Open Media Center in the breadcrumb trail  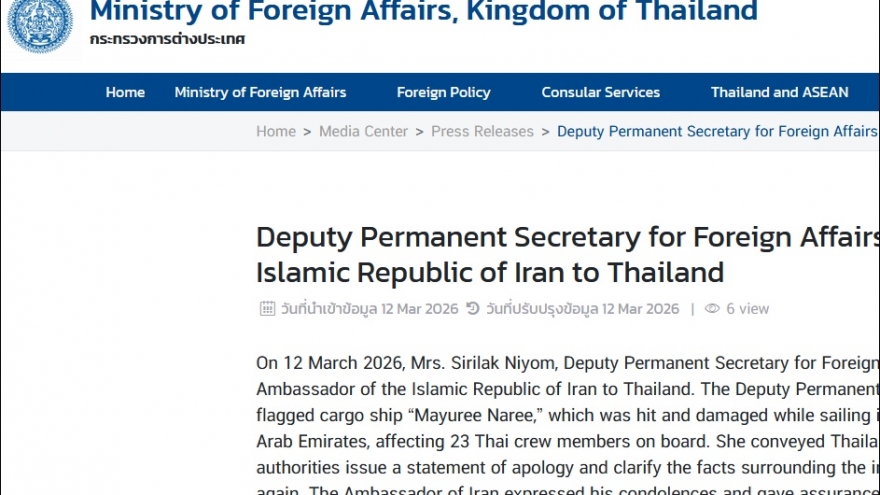[x=363, y=131]
